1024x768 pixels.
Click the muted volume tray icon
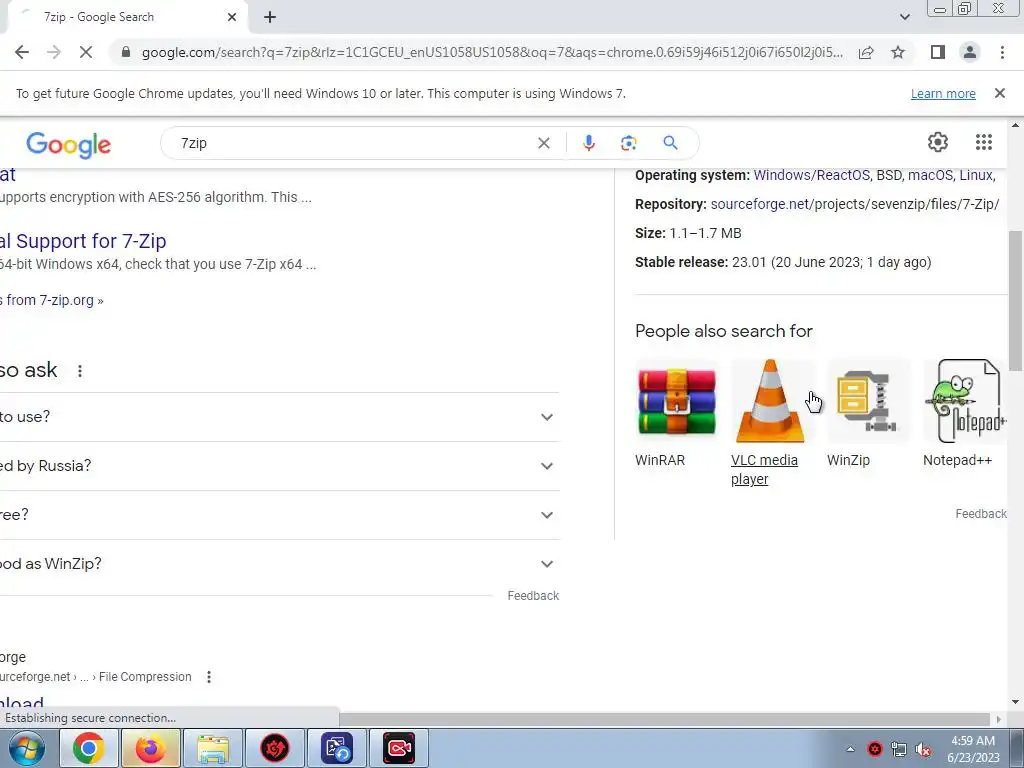click(923, 749)
